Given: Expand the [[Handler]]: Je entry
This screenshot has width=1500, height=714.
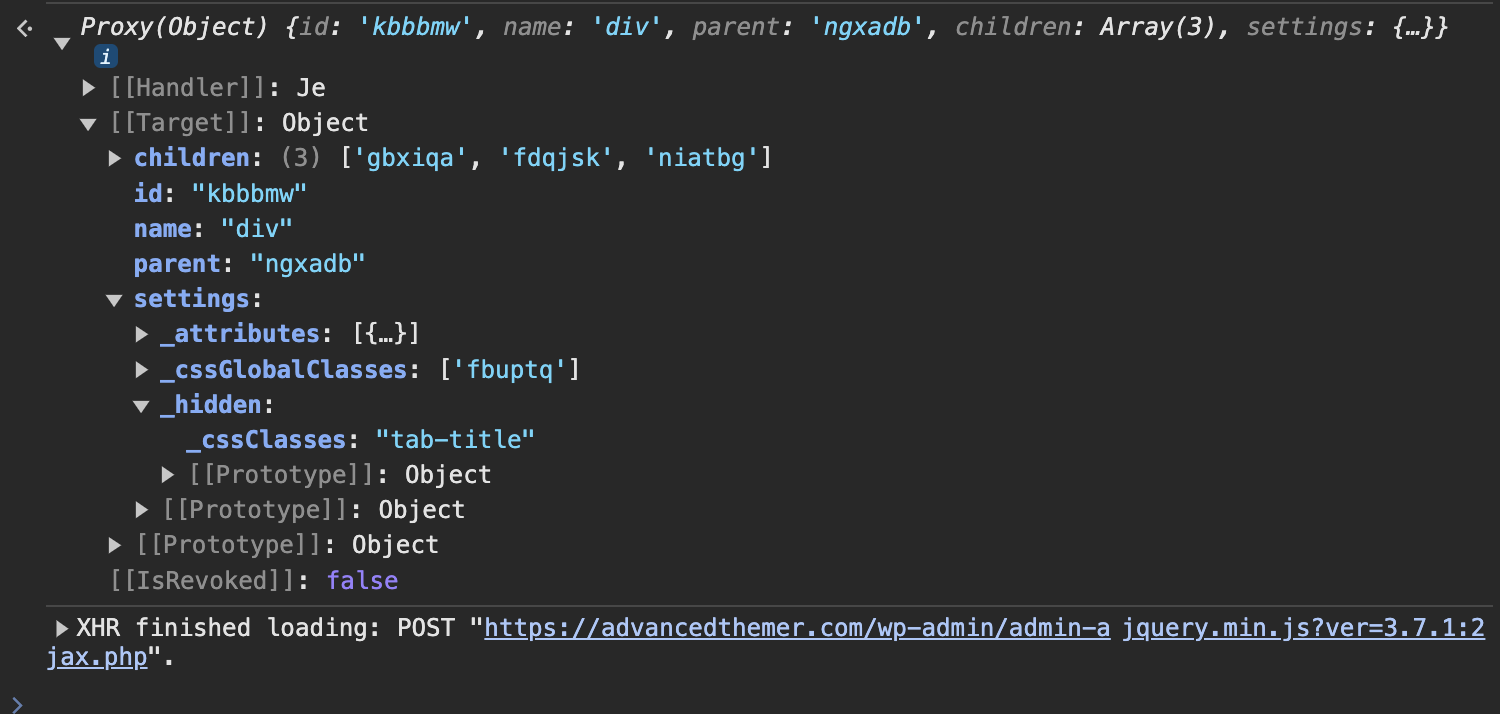Looking at the screenshot, I should pyautogui.click(x=89, y=88).
